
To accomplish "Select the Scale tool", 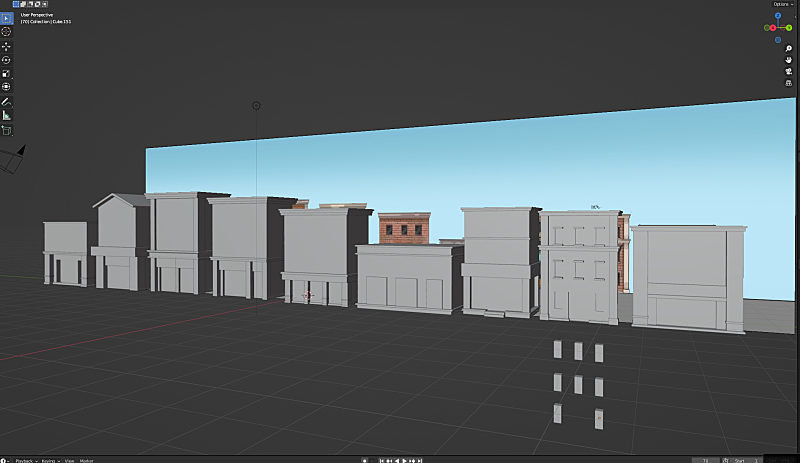I will click(x=6, y=74).
